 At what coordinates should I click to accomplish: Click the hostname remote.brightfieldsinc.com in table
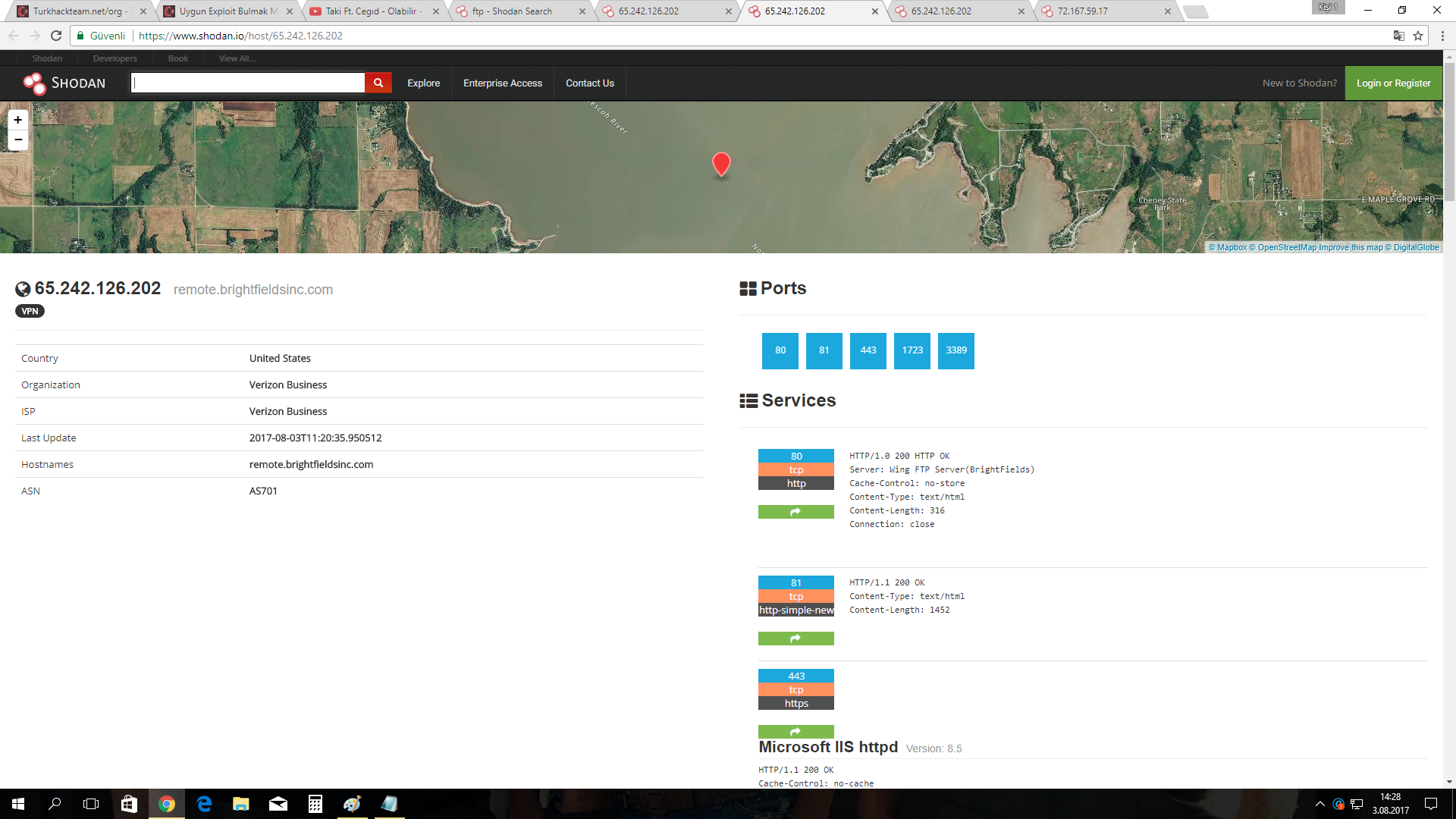pos(311,464)
